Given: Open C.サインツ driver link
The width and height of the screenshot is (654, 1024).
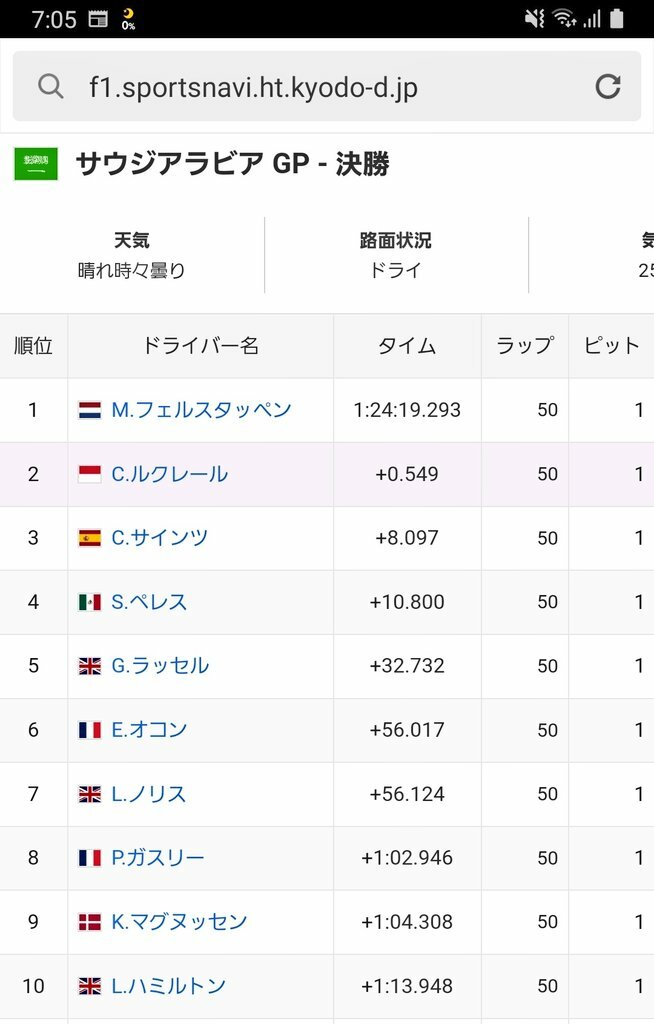Looking at the screenshot, I should [x=160, y=538].
